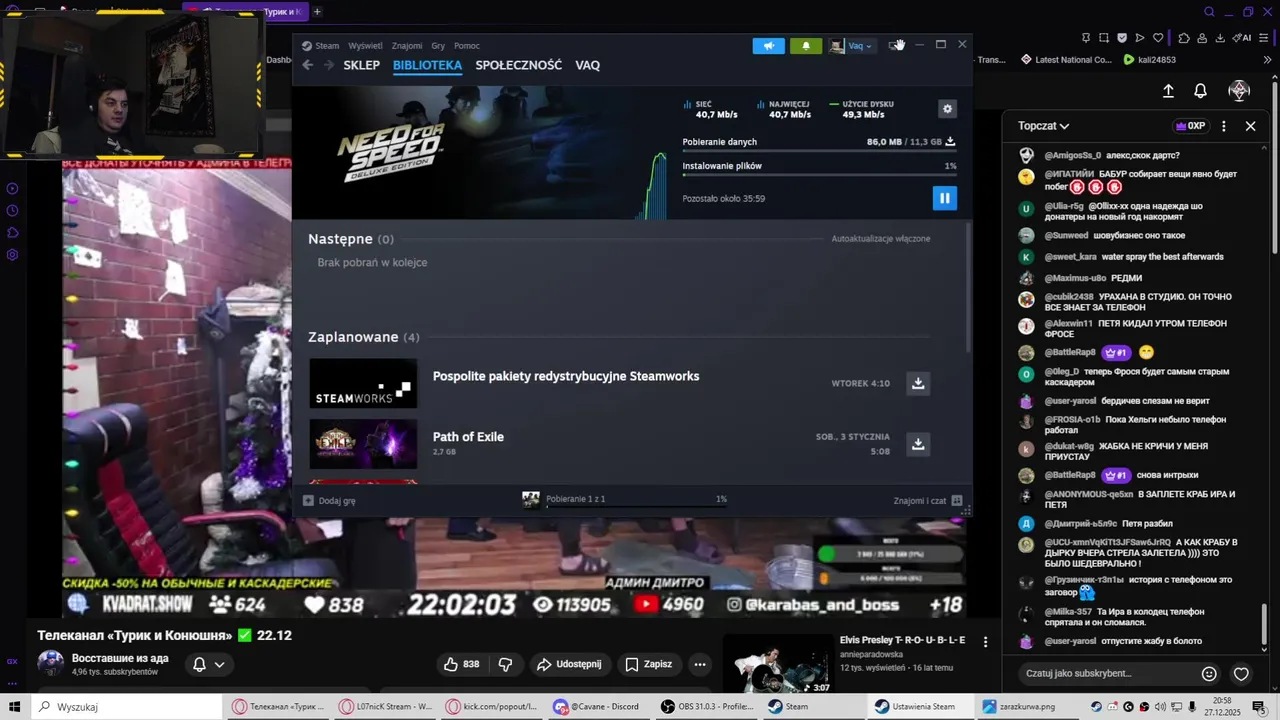1280x720 pixels.
Task: Expand the Vaq account dropdown in Steam
Action: pyautogui.click(x=852, y=46)
